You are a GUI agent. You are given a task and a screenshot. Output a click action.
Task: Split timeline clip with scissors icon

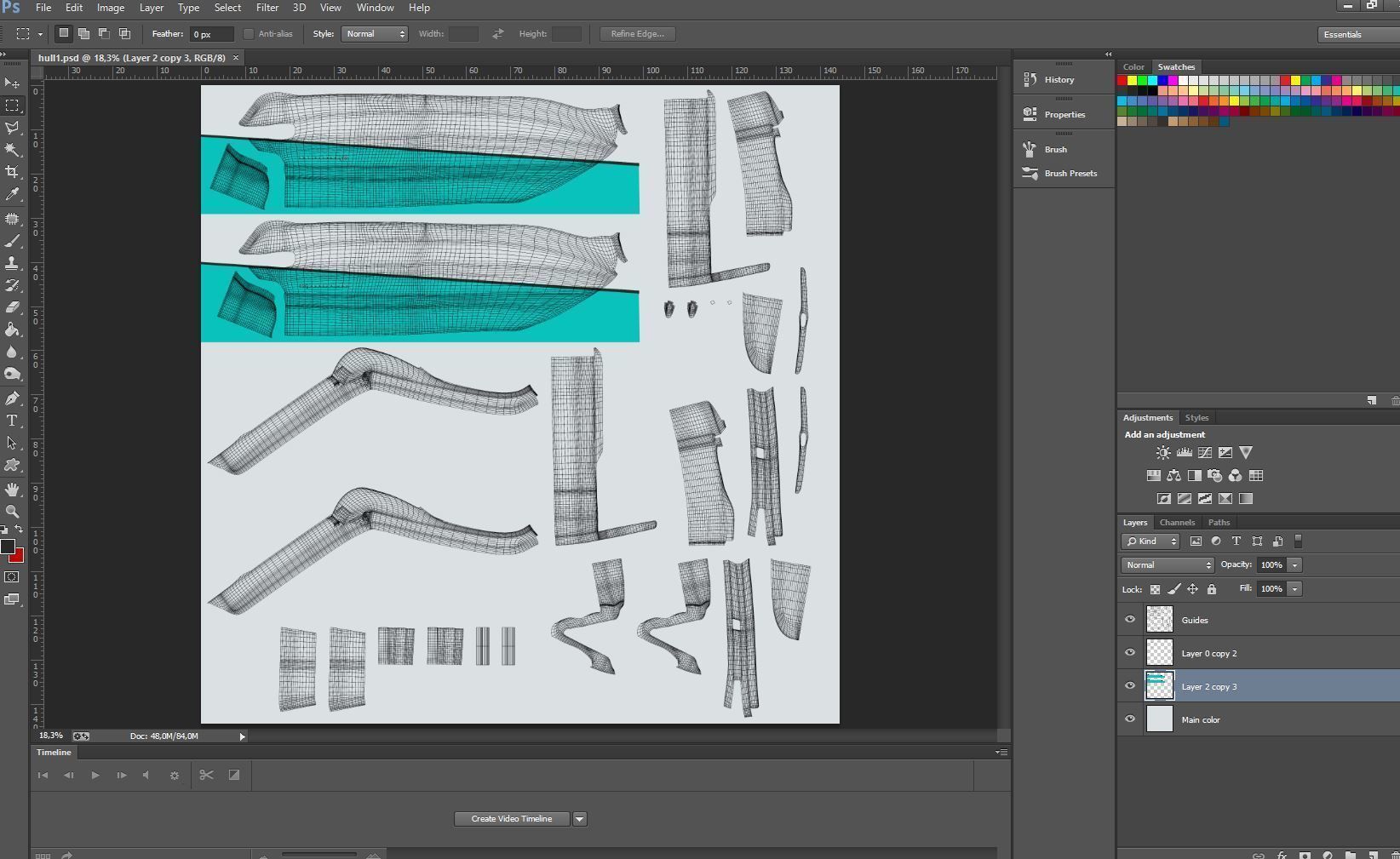(x=206, y=775)
